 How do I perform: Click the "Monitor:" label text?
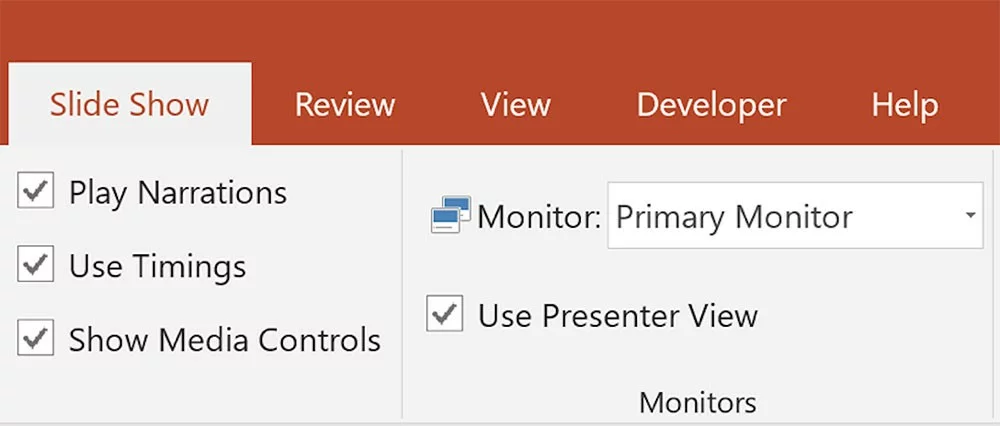click(539, 217)
